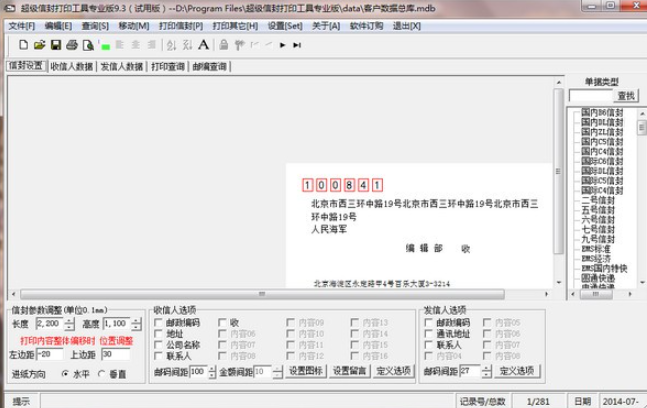Select 国内B6信封 in the type list
This screenshot has width=647, height=408.
602,112
